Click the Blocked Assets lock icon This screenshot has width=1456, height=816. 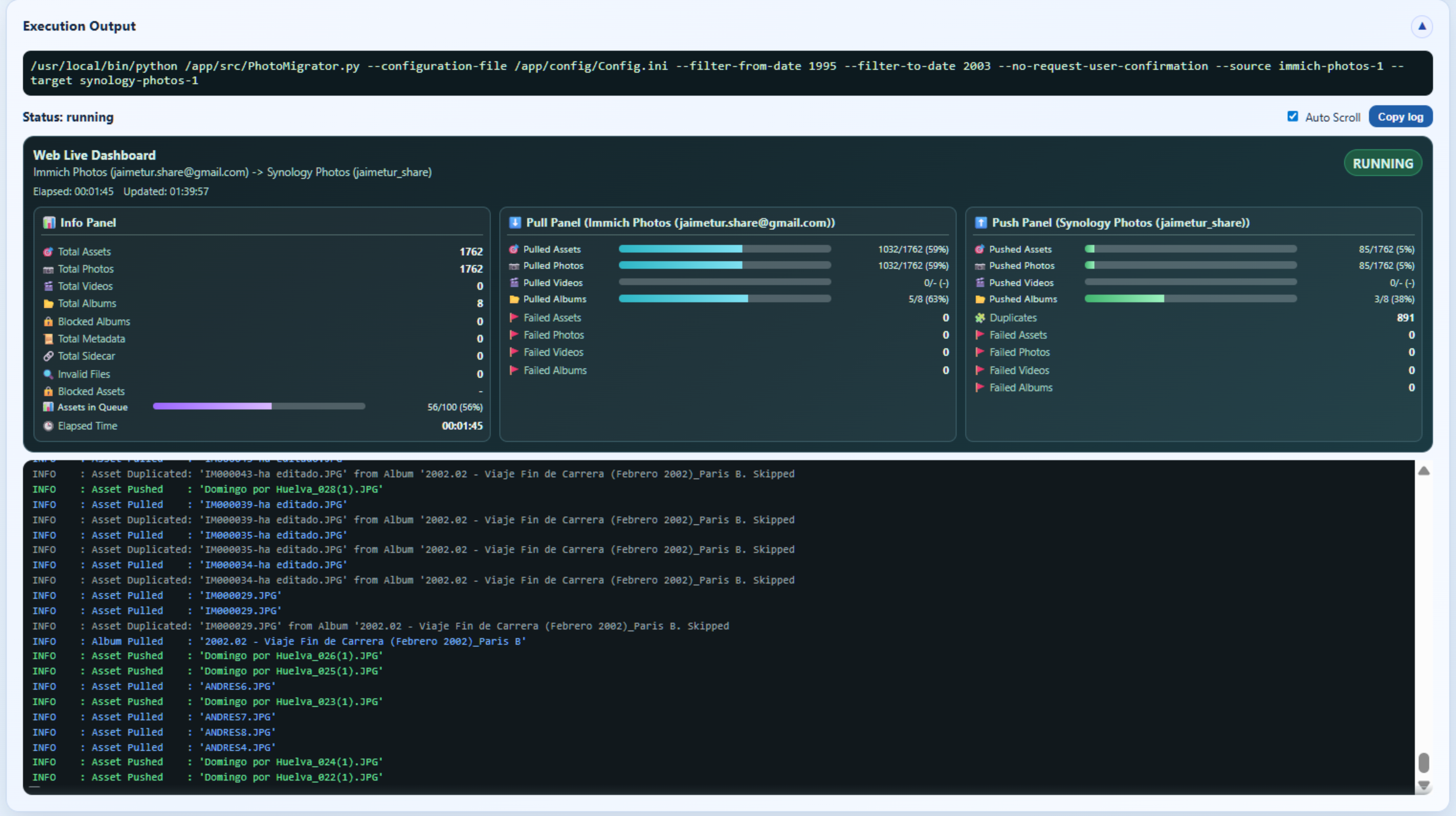tap(49, 391)
